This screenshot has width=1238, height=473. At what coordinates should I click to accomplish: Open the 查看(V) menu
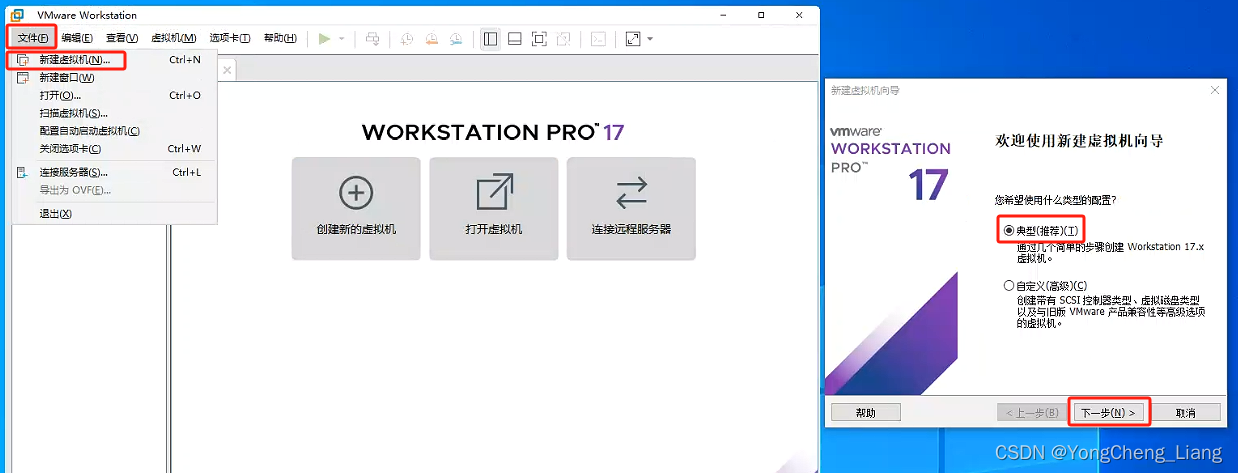point(122,38)
